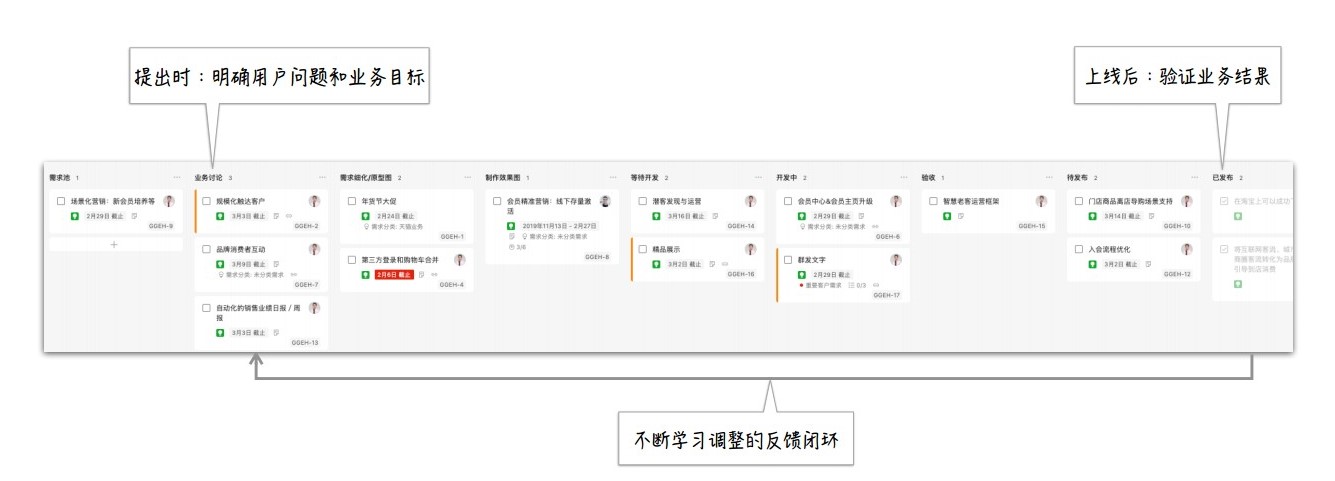Expand the 待发布 column options menu

[1194, 178]
